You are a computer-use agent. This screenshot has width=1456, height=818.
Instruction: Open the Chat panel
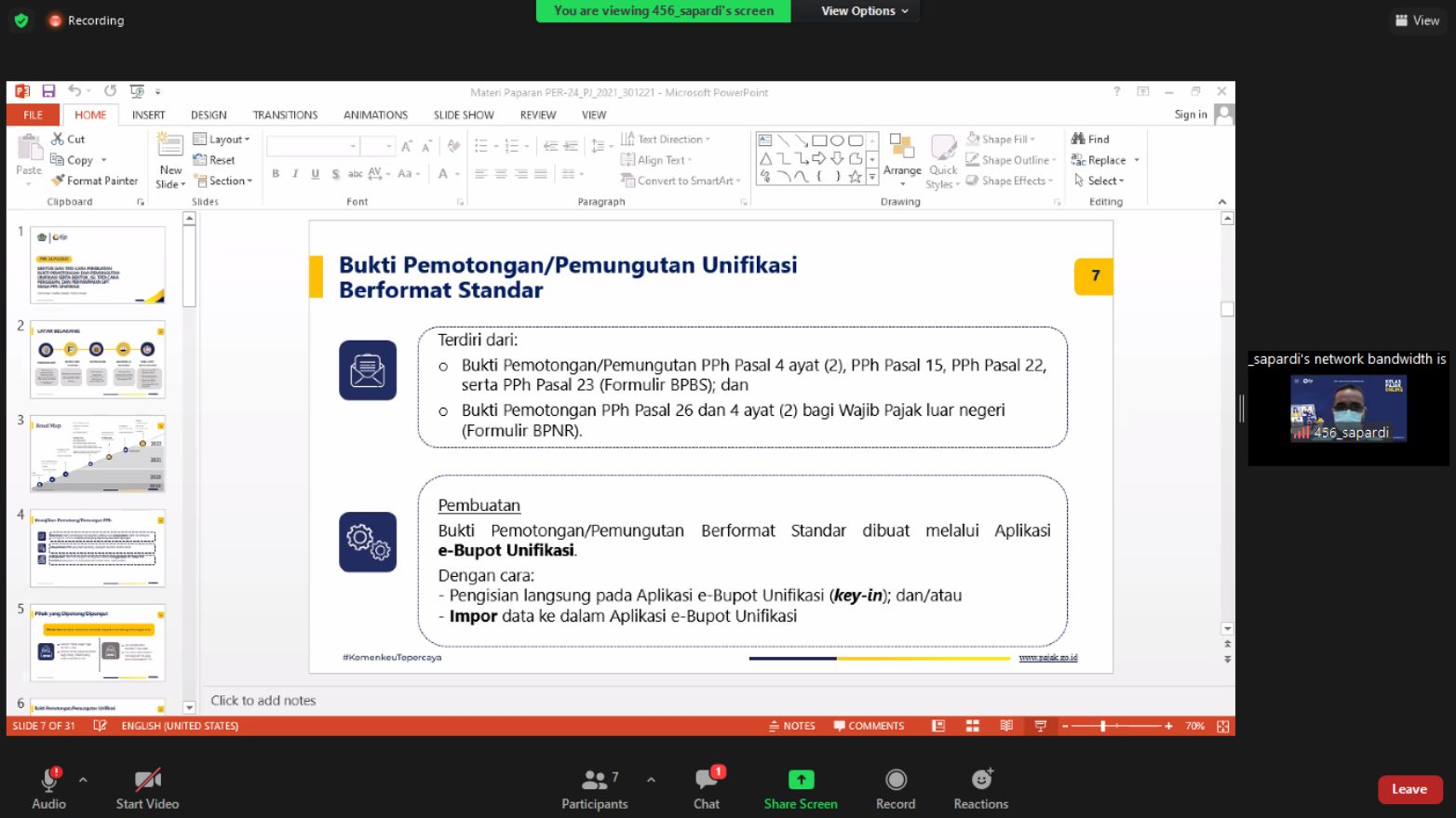coord(707,780)
